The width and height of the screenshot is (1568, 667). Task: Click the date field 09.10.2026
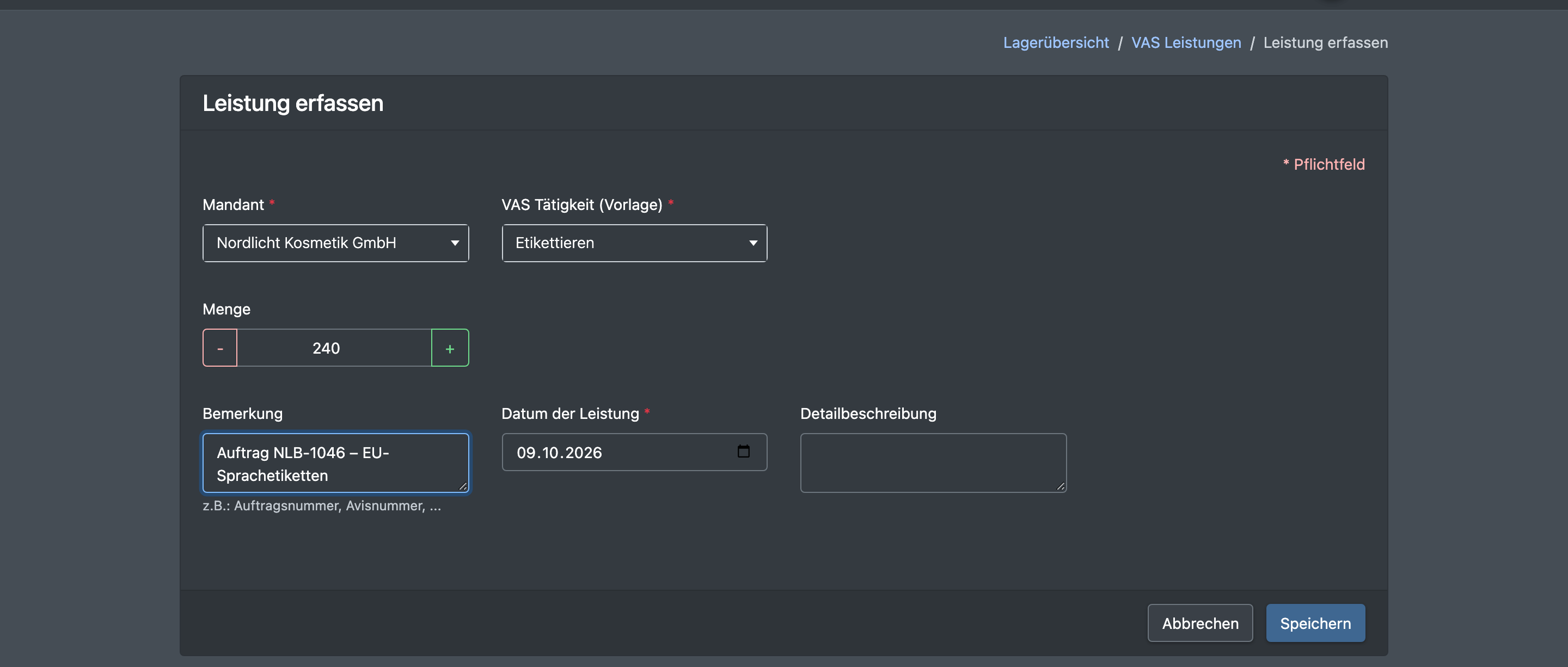634,452
